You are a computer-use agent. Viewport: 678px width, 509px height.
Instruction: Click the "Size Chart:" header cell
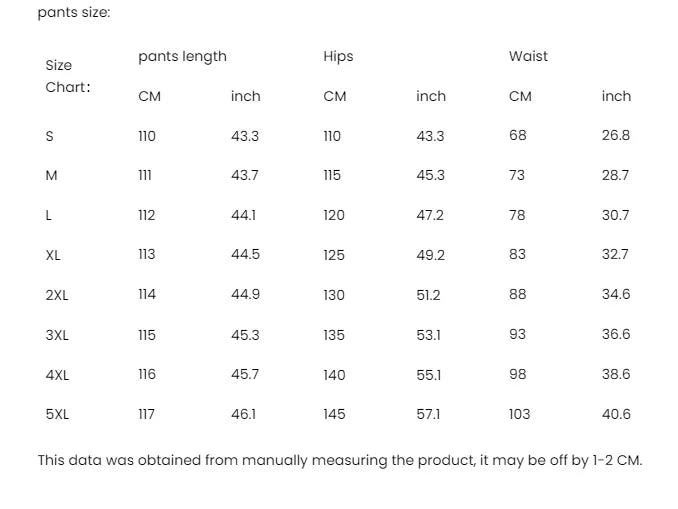(66, 76)
